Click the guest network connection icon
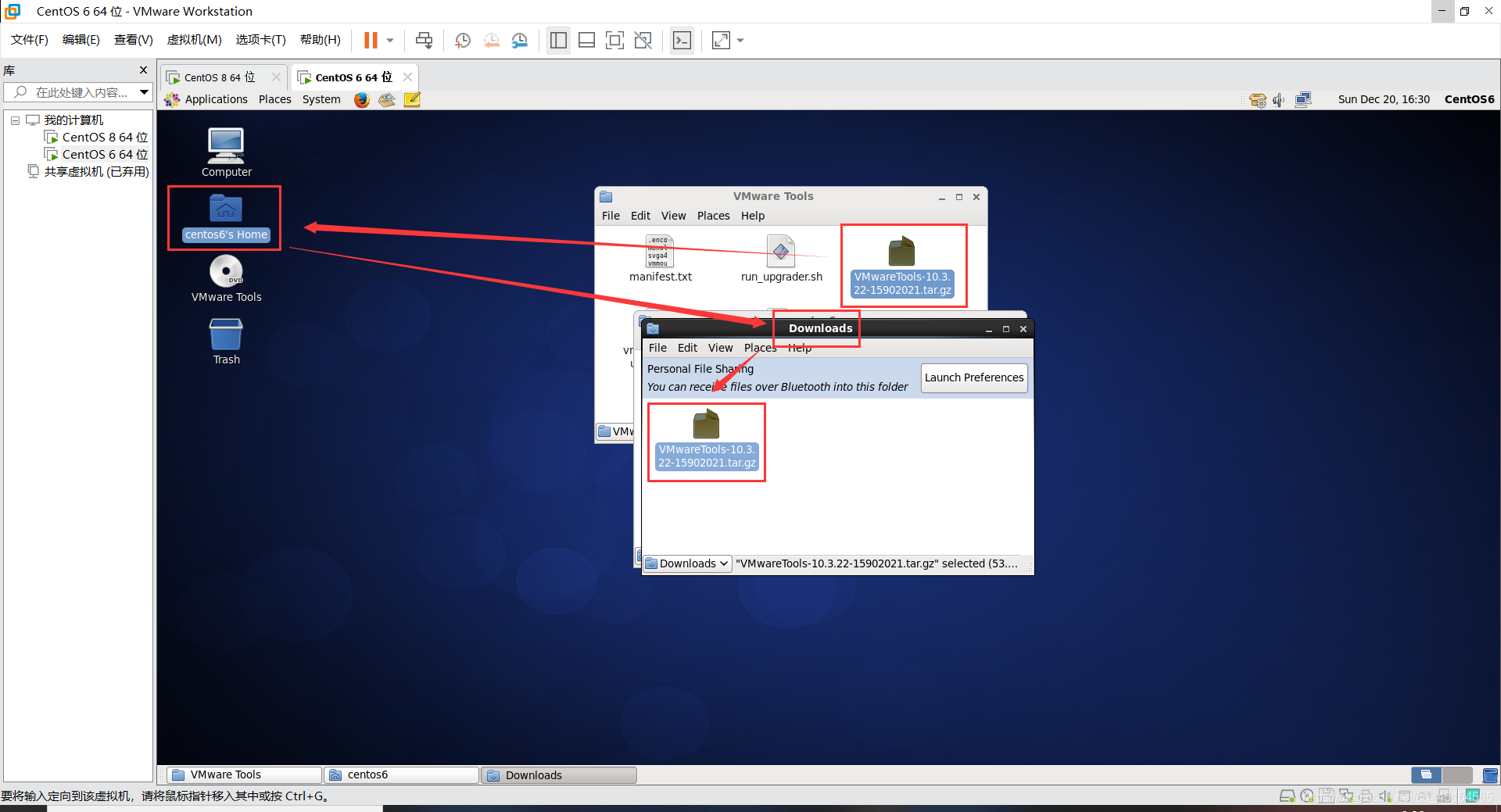1501x812 pixels. point(1303,100)
